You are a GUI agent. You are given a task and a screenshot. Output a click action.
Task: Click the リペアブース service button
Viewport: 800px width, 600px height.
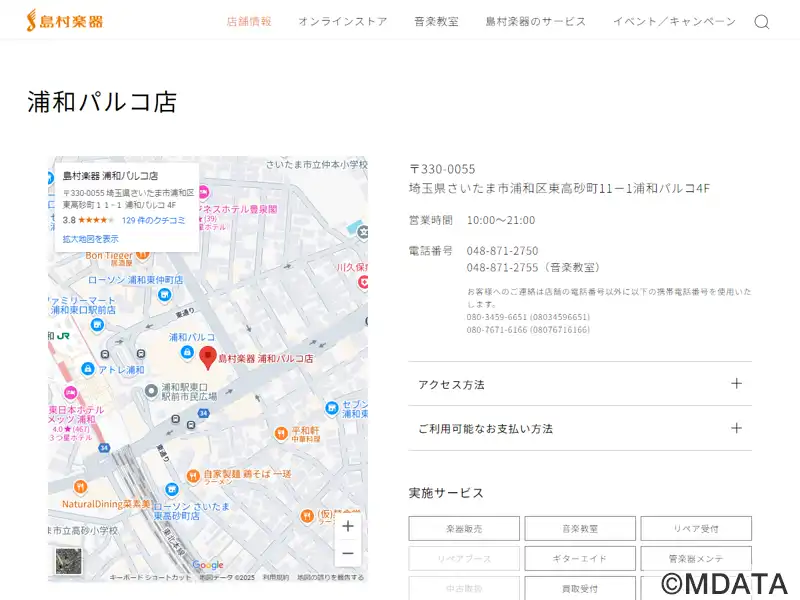point(464,559)
